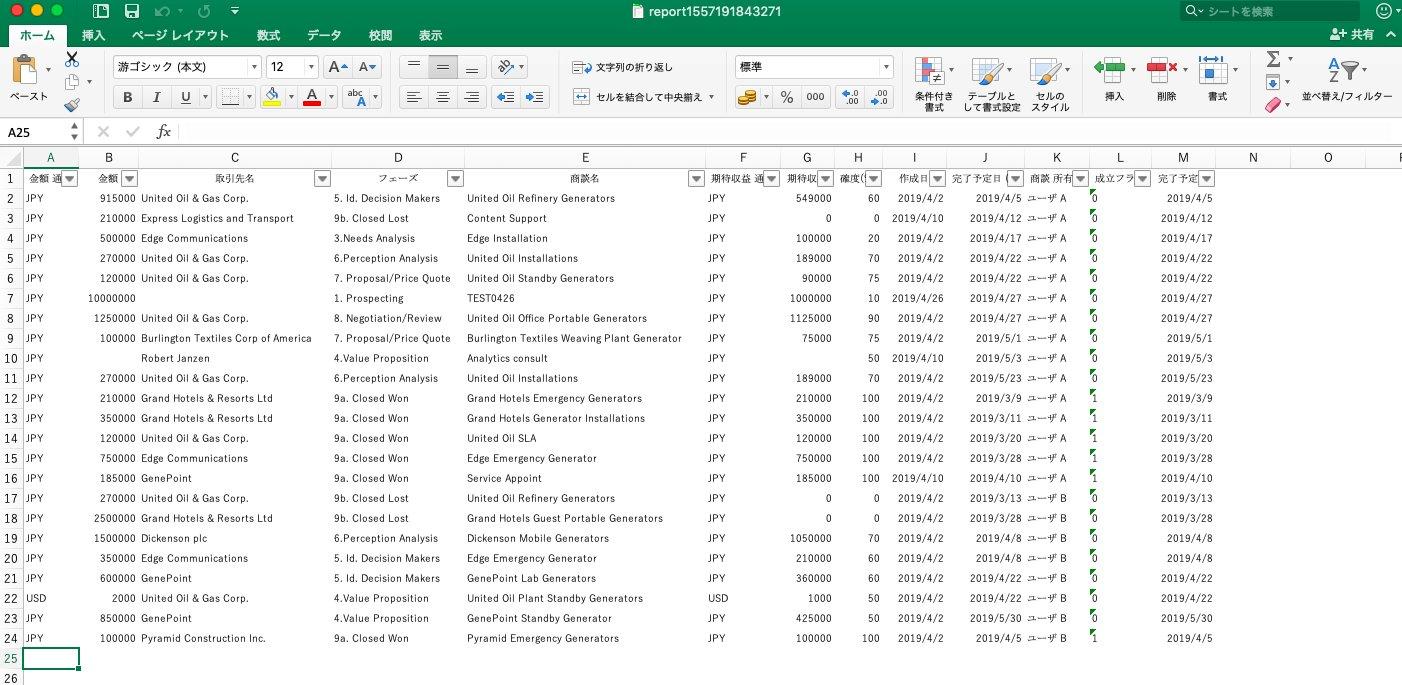Screen dimensions: 1402x685
Task: Click the Paste clipboard icon
Action: (25, 71)
